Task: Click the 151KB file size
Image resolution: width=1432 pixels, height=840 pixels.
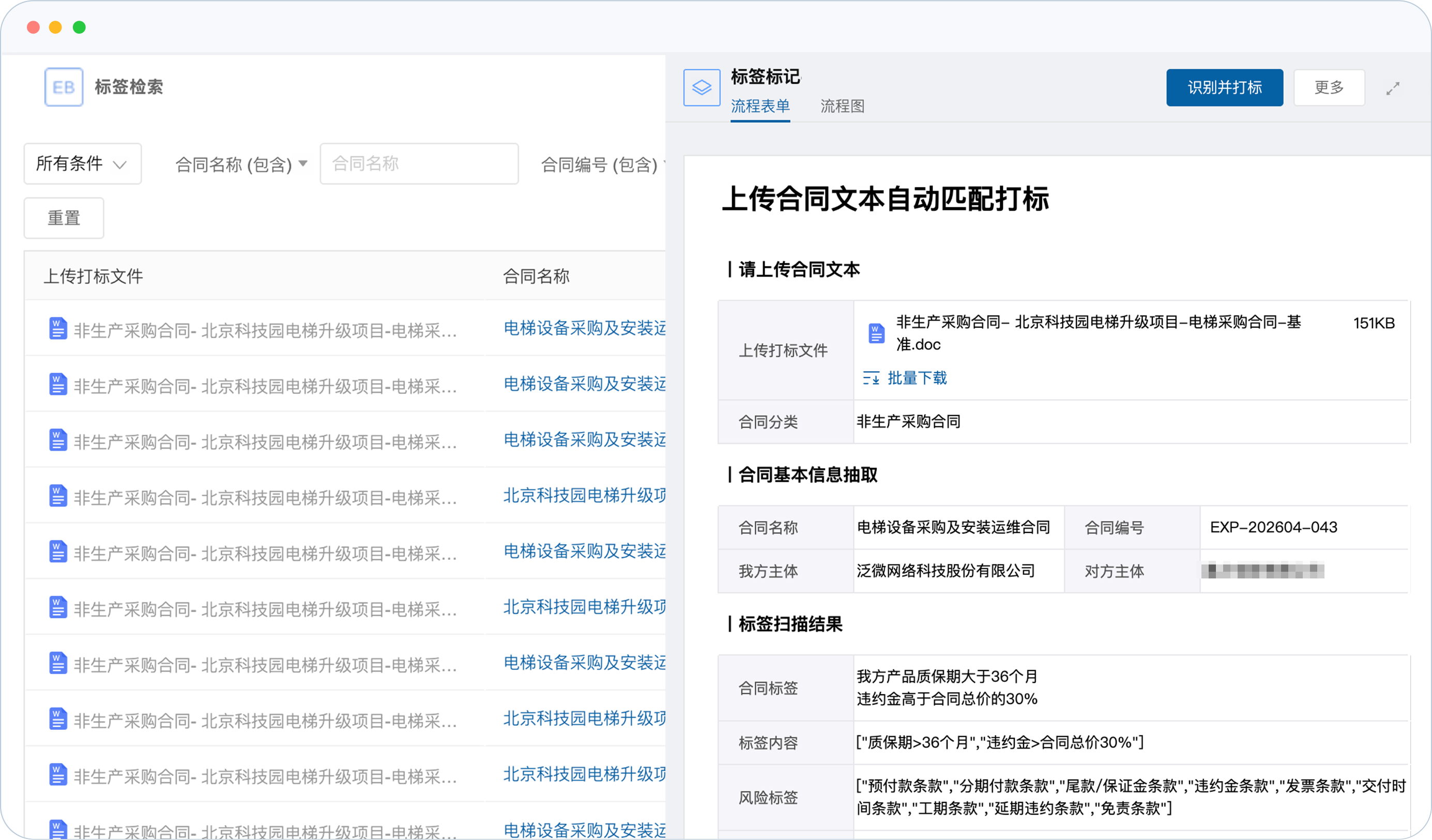Action: pyautogui.click(x=1374, y=324)
